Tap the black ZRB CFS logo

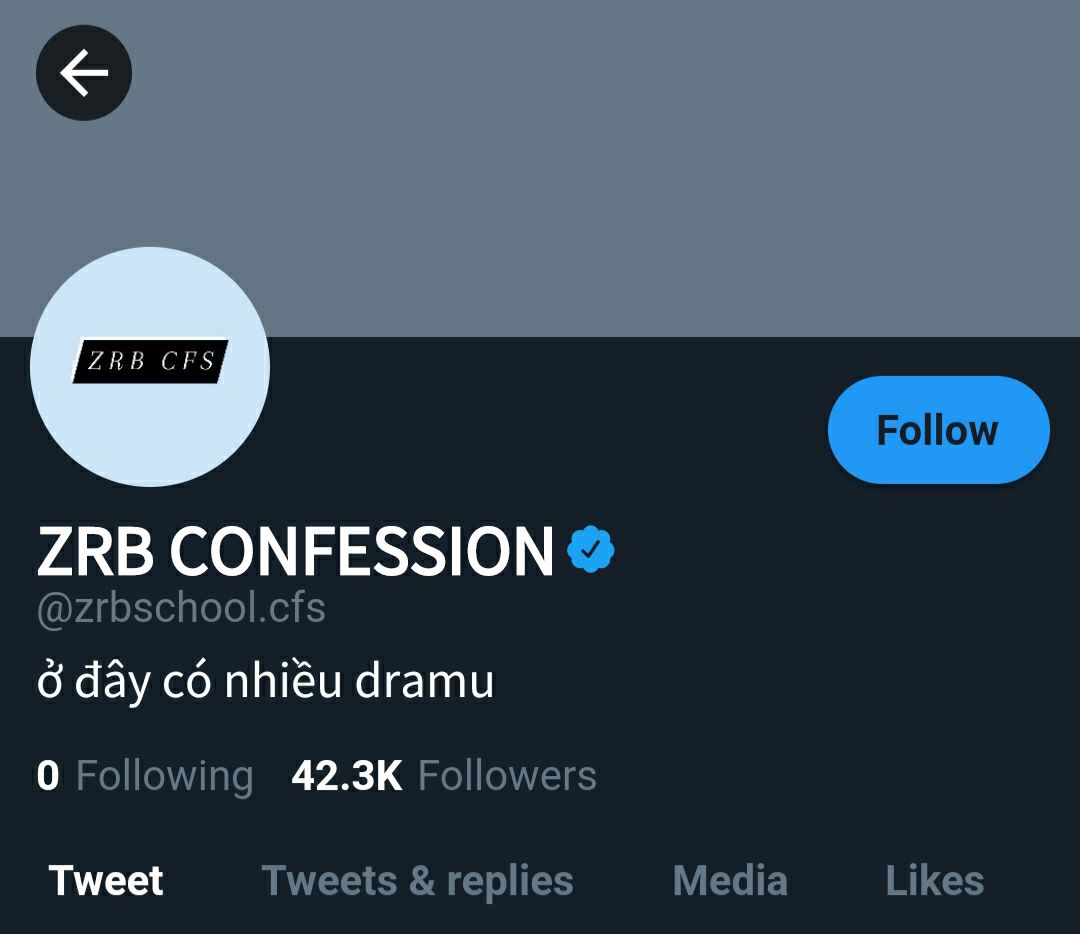click(151, 361)
